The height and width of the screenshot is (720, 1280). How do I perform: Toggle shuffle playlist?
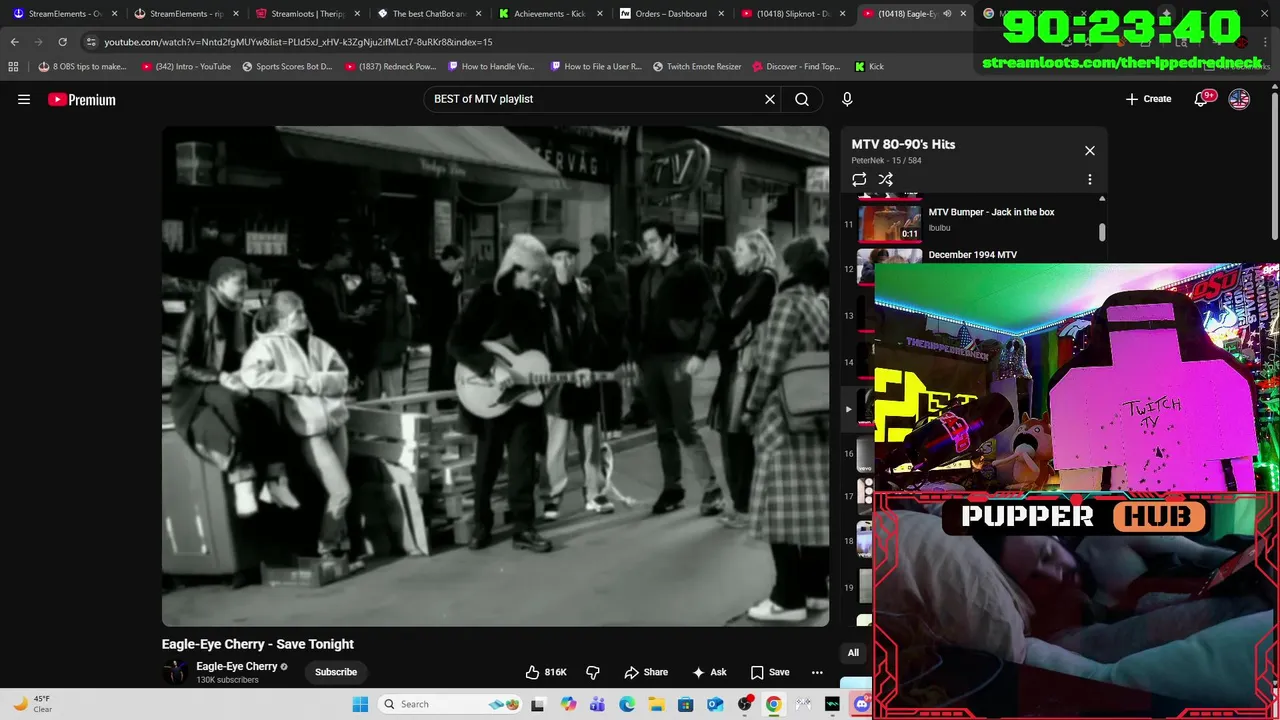tap(886, 180)
